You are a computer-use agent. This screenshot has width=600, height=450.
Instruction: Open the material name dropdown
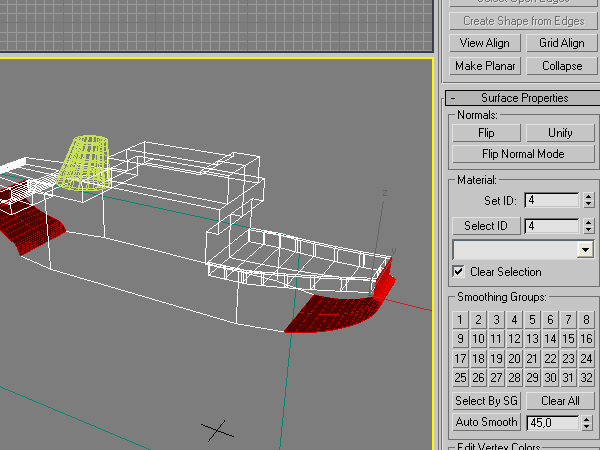pyautogui.click(x=585, y=250)
